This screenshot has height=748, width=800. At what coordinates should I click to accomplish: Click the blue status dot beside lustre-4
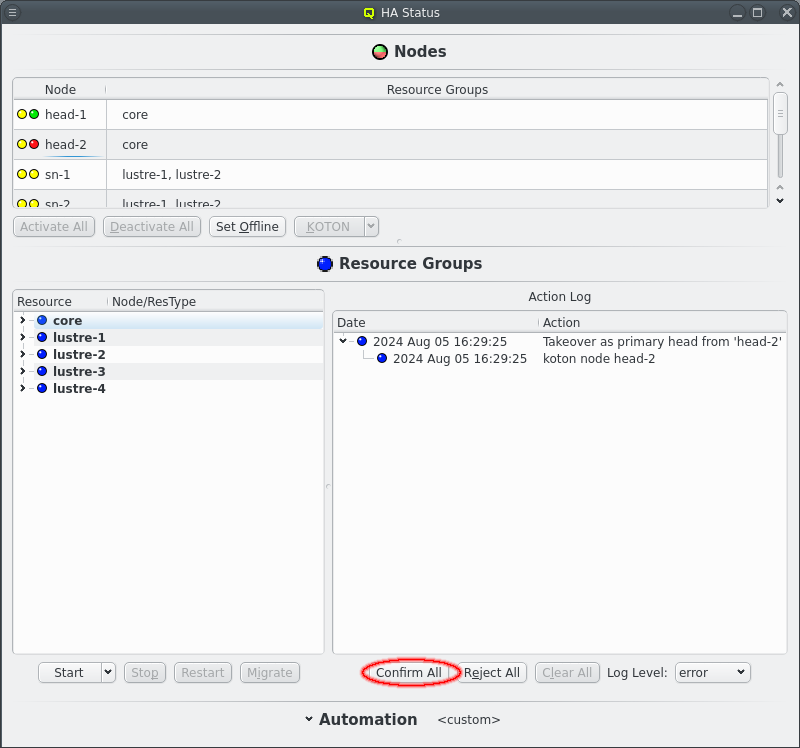click(42, 388)
